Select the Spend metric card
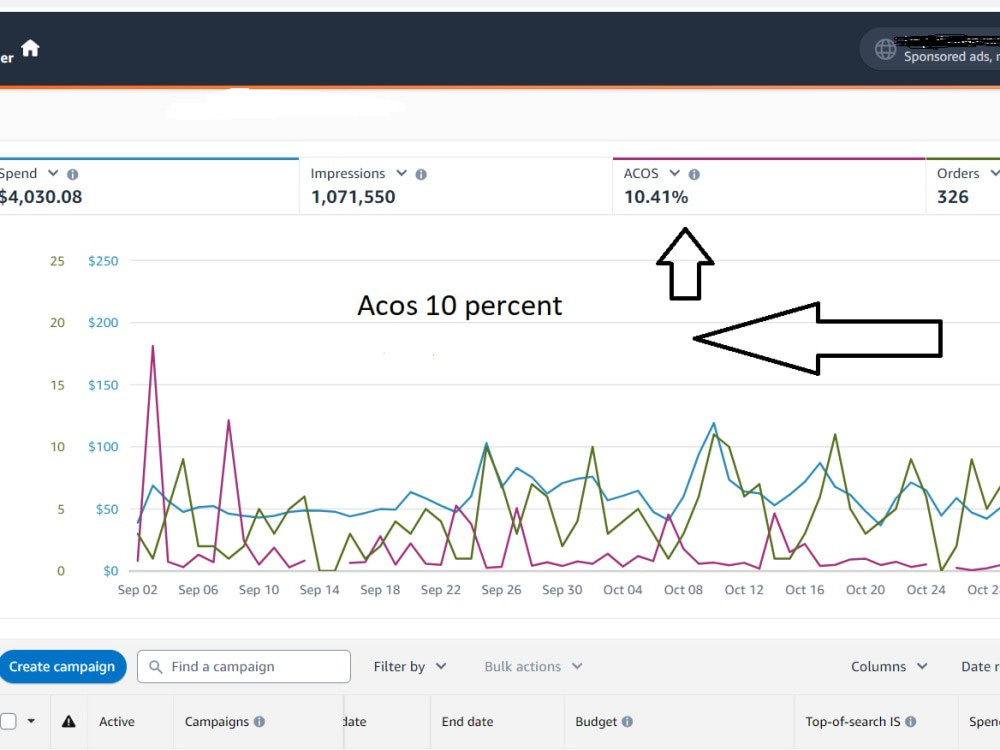Image resolution: width=1000 pixels, height=750 pixels. tap(149, 186)
